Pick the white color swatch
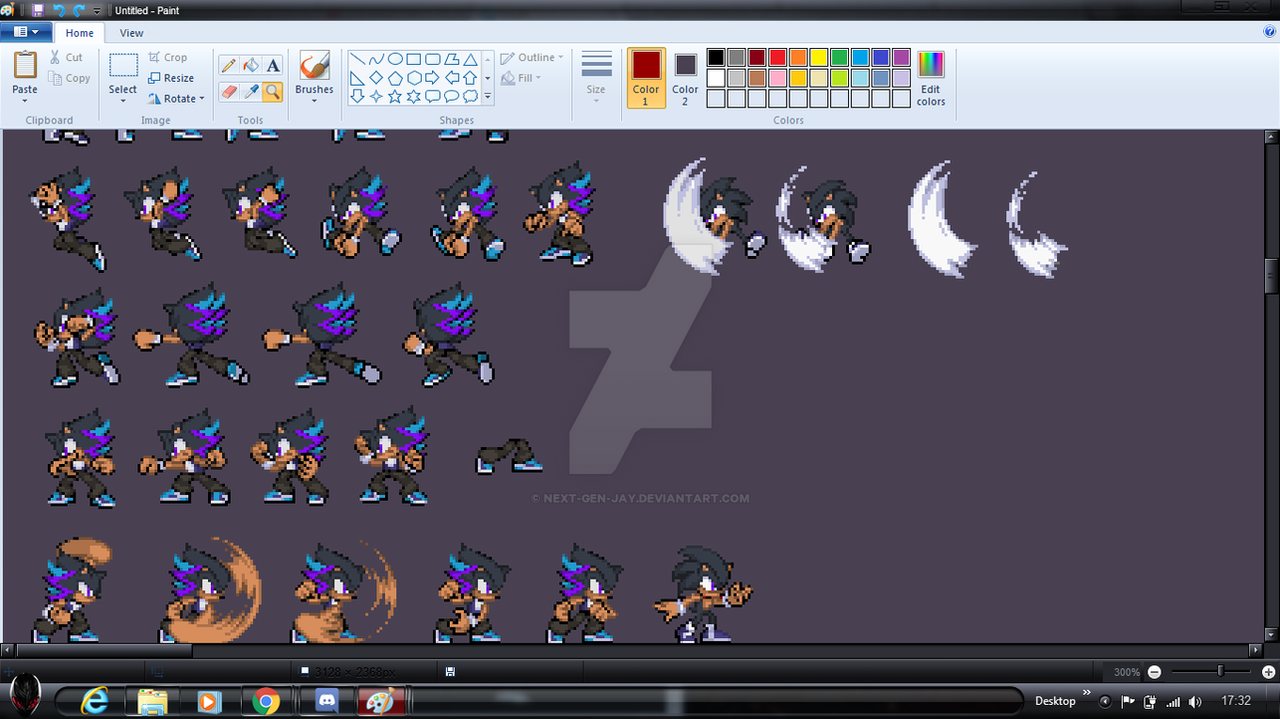The image size is (1280, 719). click(716, 78)
